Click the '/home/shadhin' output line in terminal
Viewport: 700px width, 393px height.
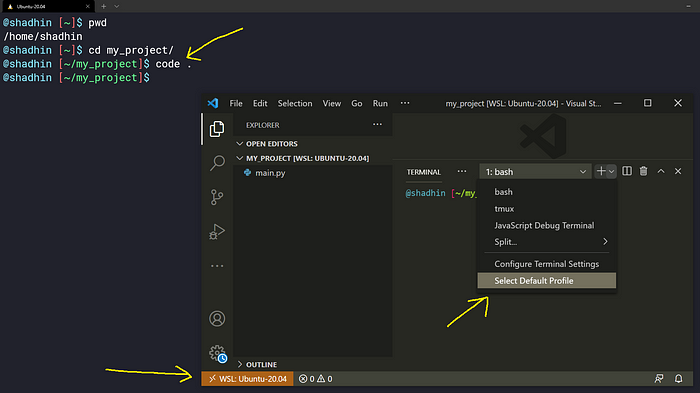(43, 36)
